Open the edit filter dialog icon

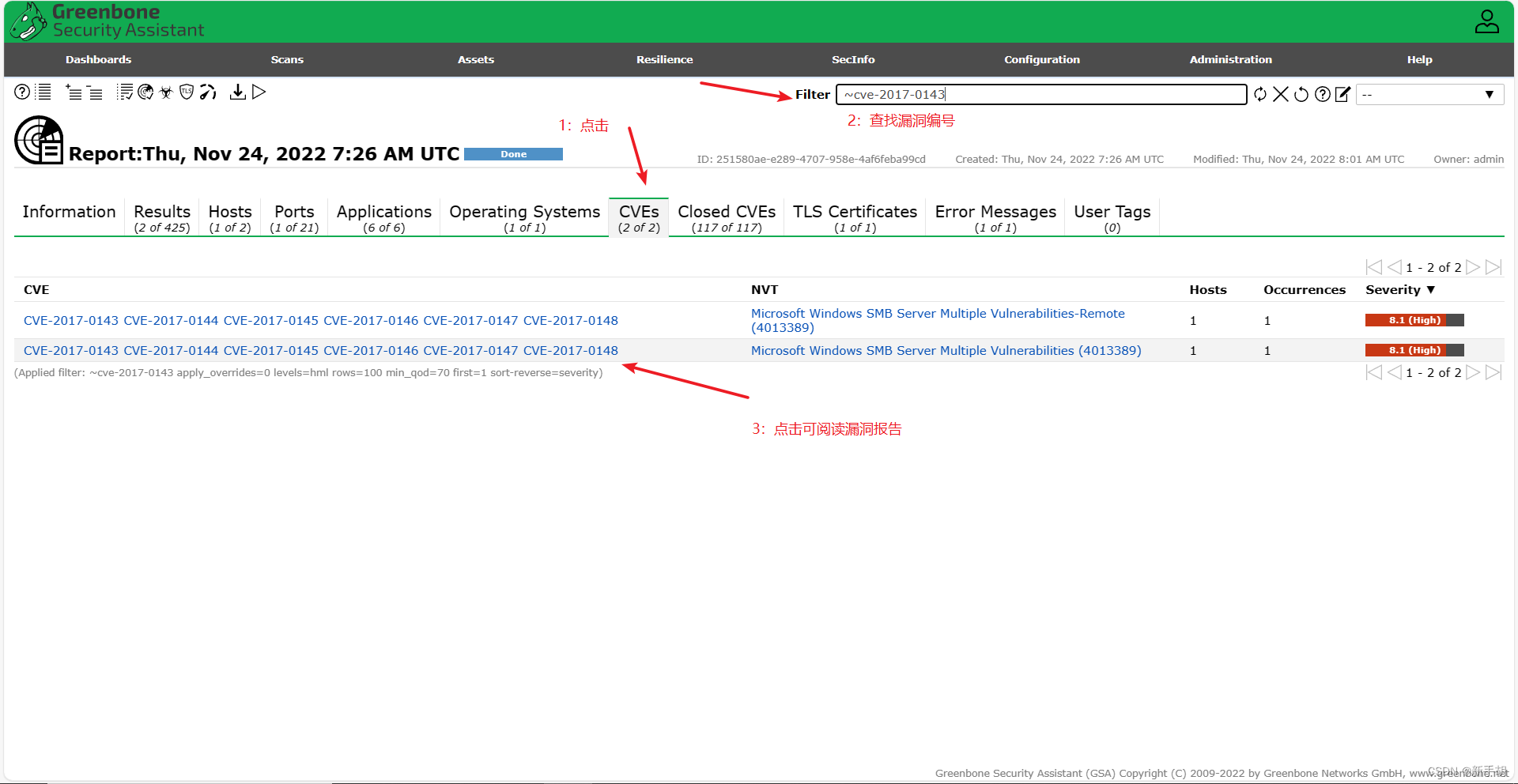pos(1342,94)
